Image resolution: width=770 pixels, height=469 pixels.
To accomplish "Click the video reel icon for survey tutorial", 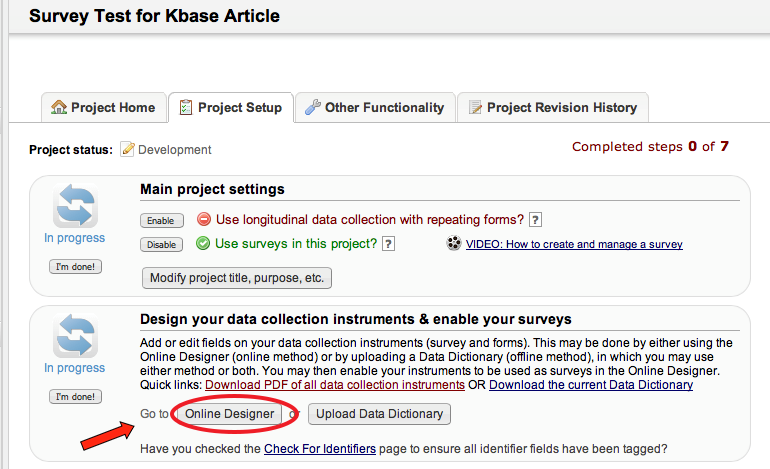I will tap(454, 244).
